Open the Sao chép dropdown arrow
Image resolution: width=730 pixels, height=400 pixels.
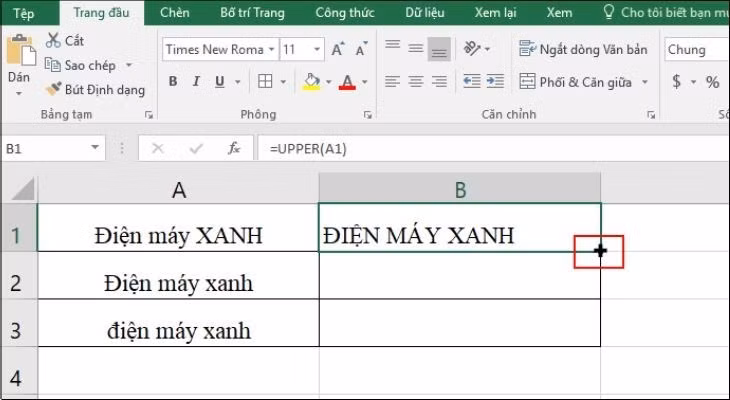[129, 65]
